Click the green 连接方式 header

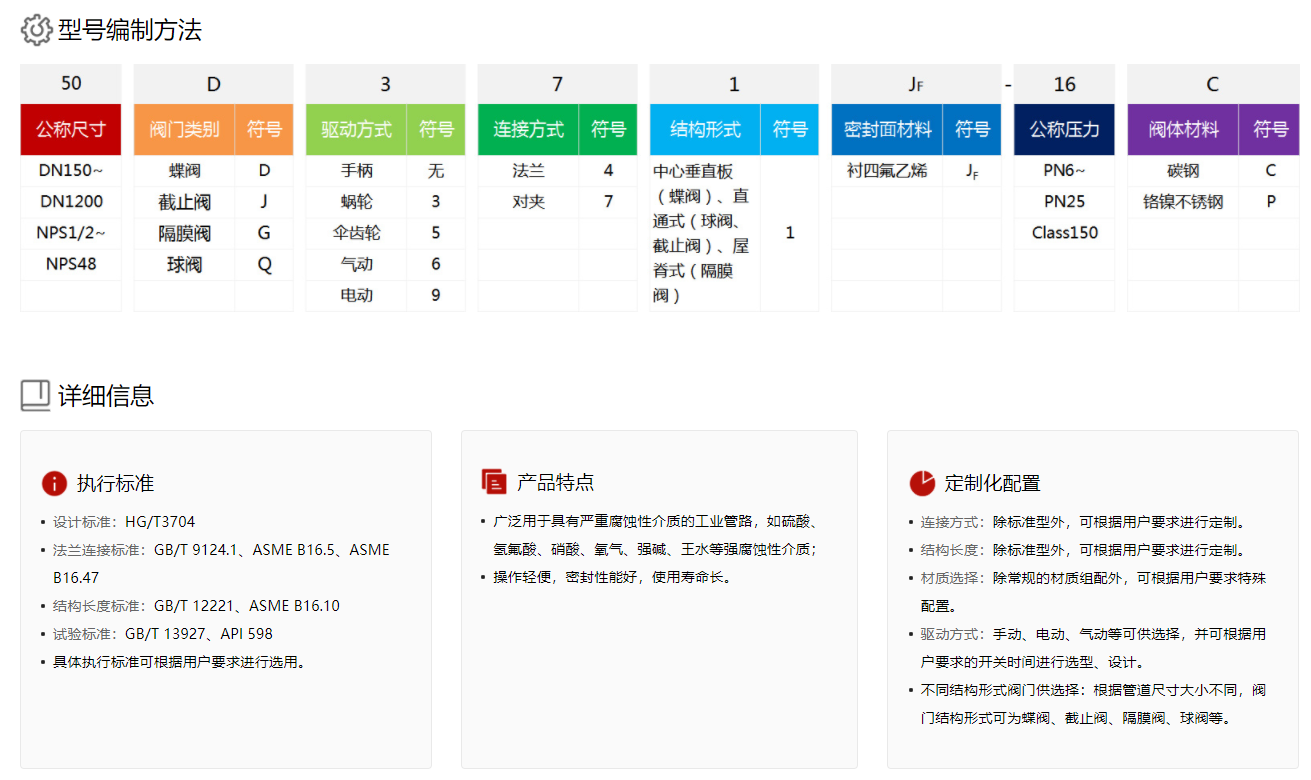click(528, 129)
